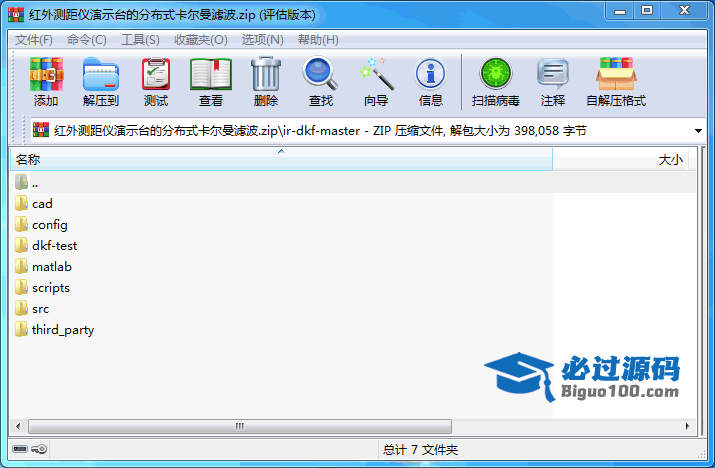Select the scripts folder icon
Image resolution: width=715 pixels, height=468 pixels.
click(21, 287)
